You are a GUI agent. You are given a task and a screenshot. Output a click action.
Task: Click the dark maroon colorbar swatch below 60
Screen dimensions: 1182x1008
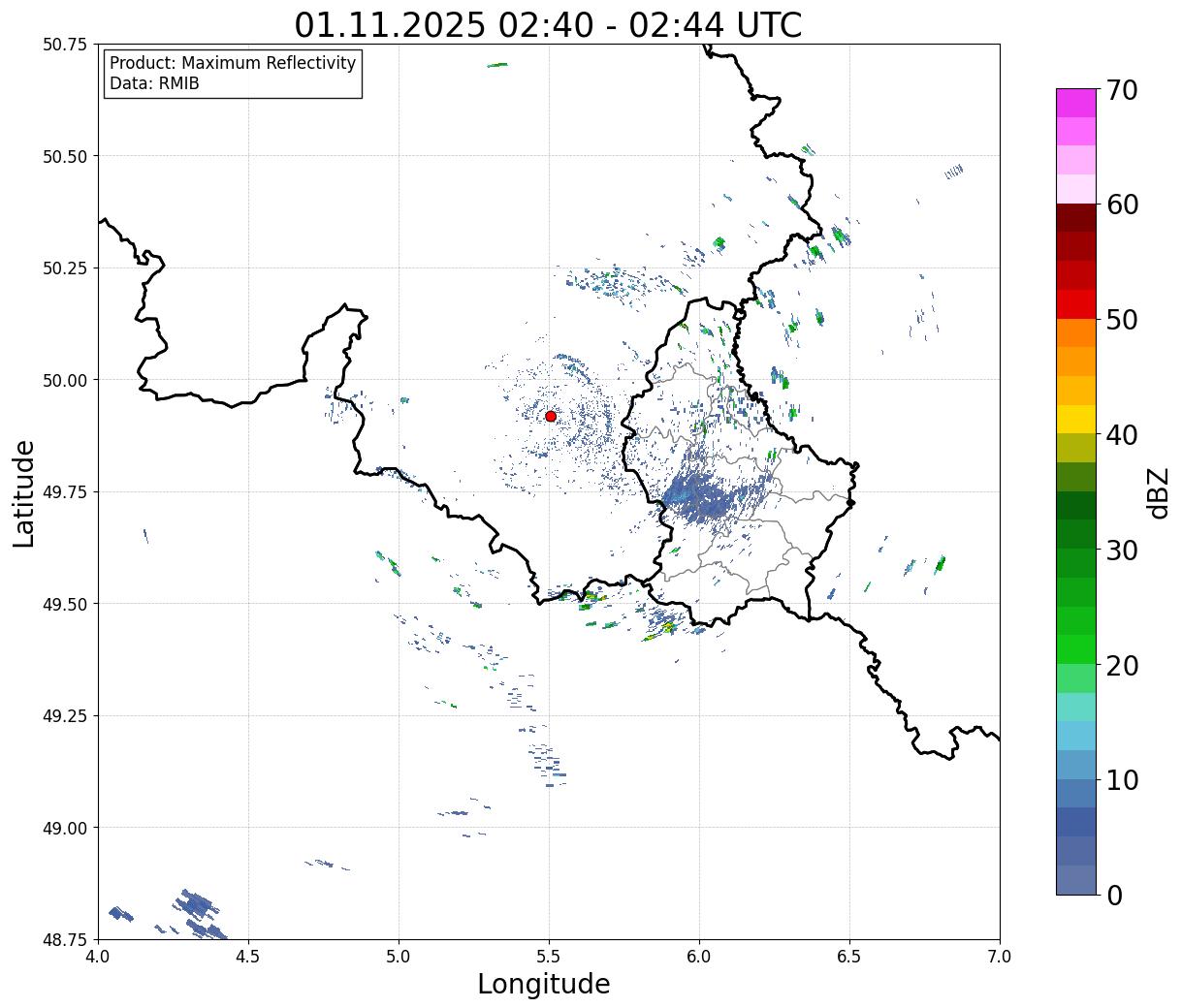[x=1076, y=218]
